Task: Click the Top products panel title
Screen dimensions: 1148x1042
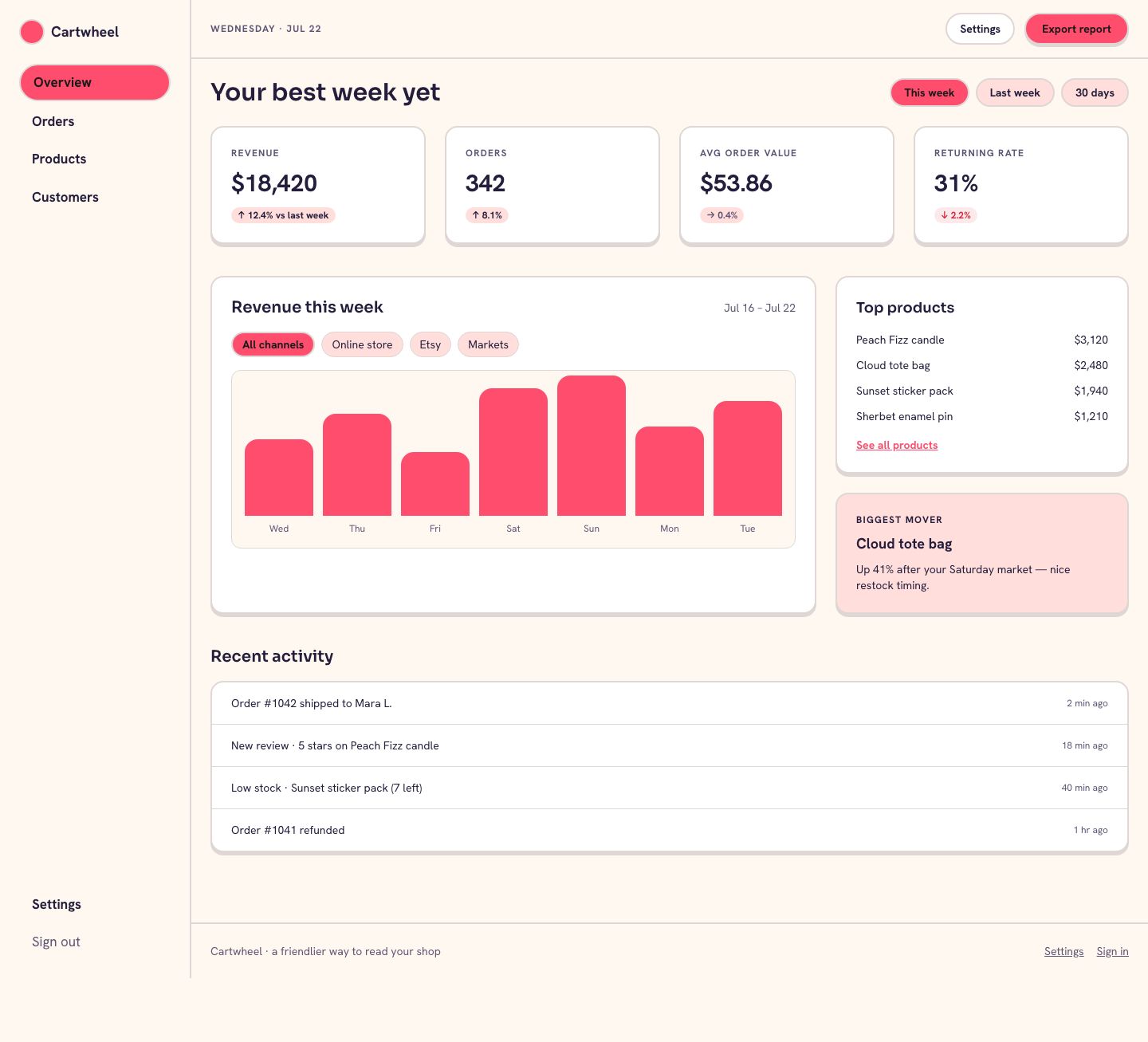Action: [x=905, y=308]
